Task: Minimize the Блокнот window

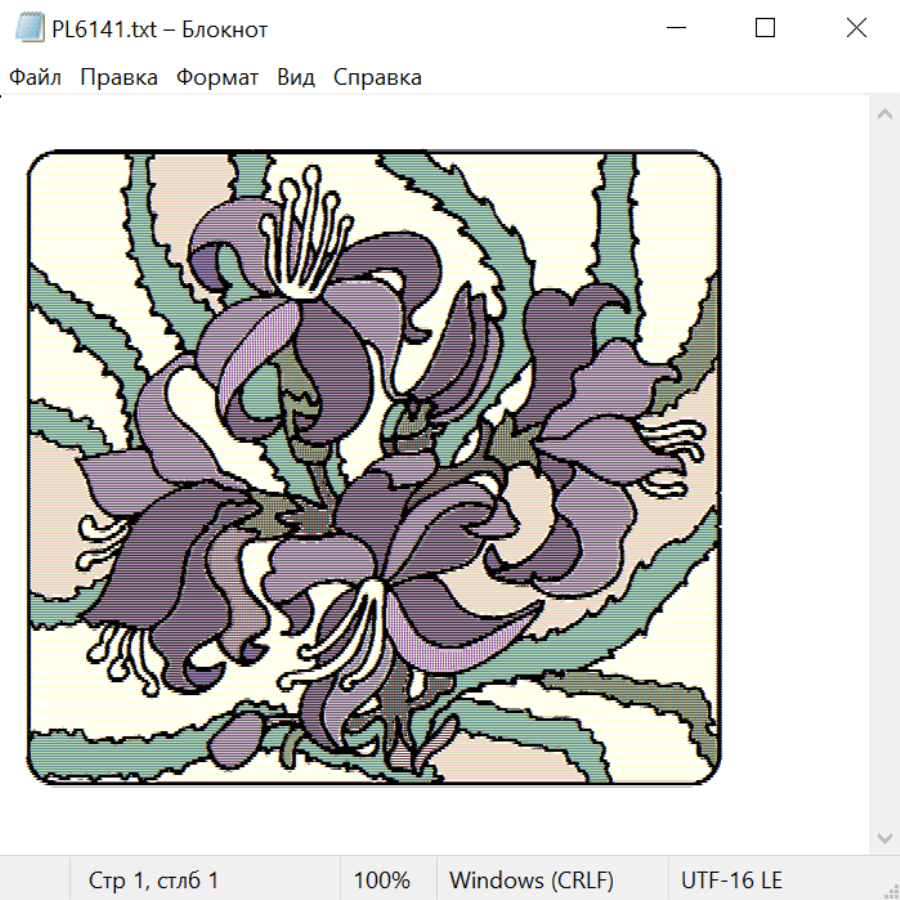Action: (x=676, y=28)
